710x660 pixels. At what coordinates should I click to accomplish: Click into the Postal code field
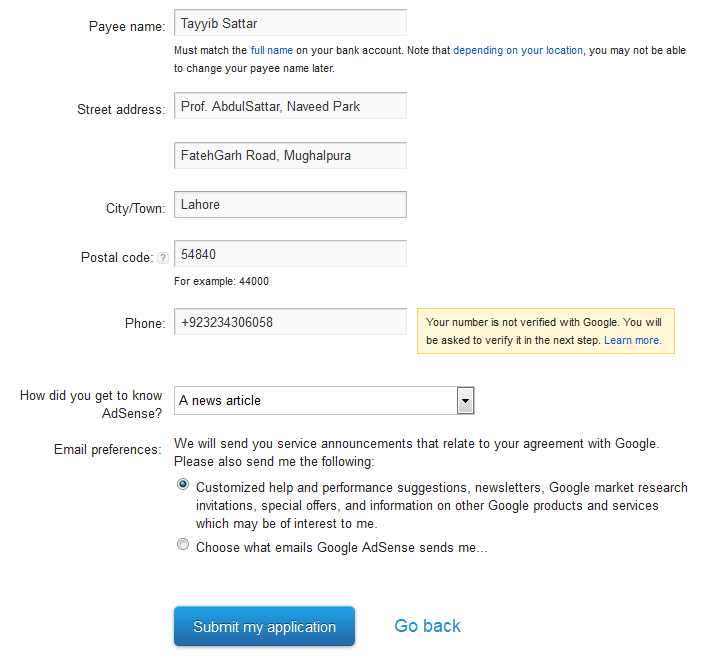coord(290,254)
